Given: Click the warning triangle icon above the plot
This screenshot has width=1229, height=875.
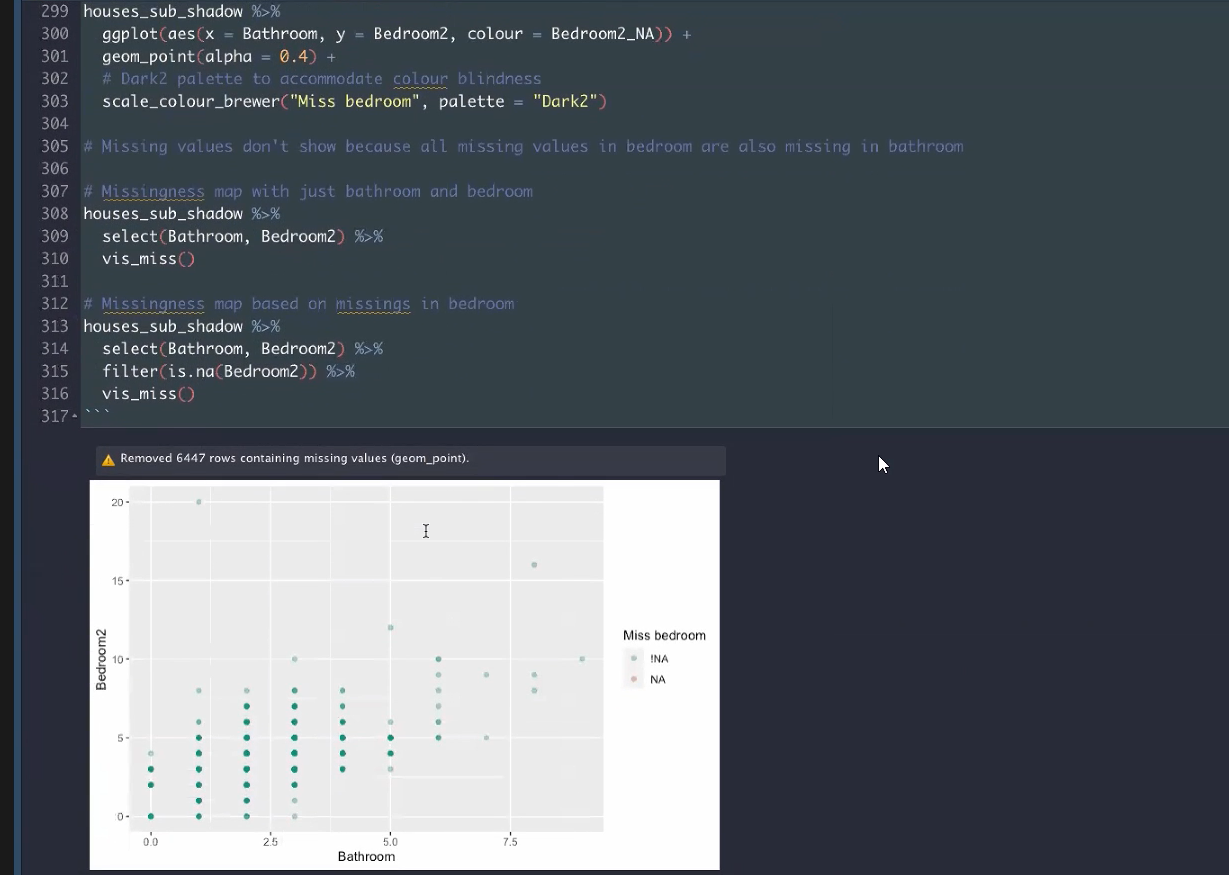Looking at the screenshot, I should pos(109,460).
